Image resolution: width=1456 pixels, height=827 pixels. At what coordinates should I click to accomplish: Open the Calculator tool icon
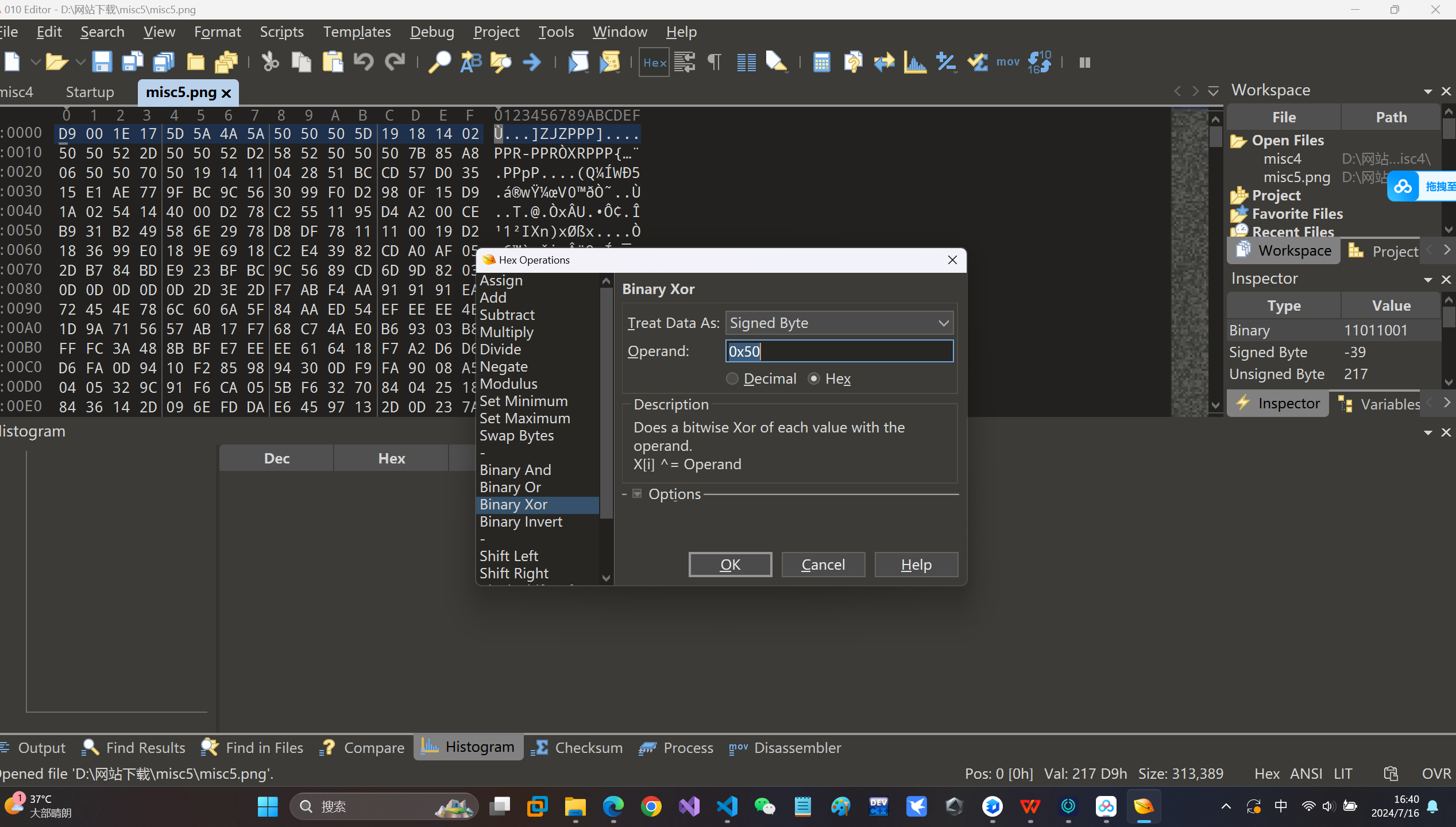click(821, 62)
